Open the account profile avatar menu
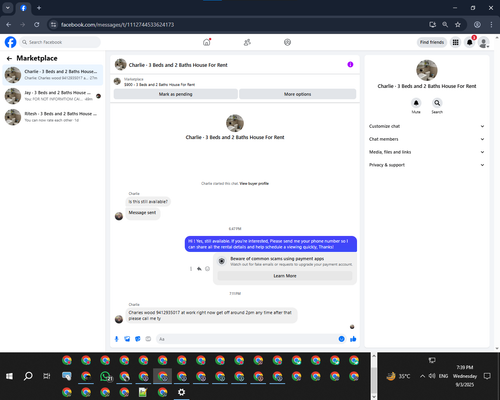The height and width of the screenshot is (400, 500). 484,42
